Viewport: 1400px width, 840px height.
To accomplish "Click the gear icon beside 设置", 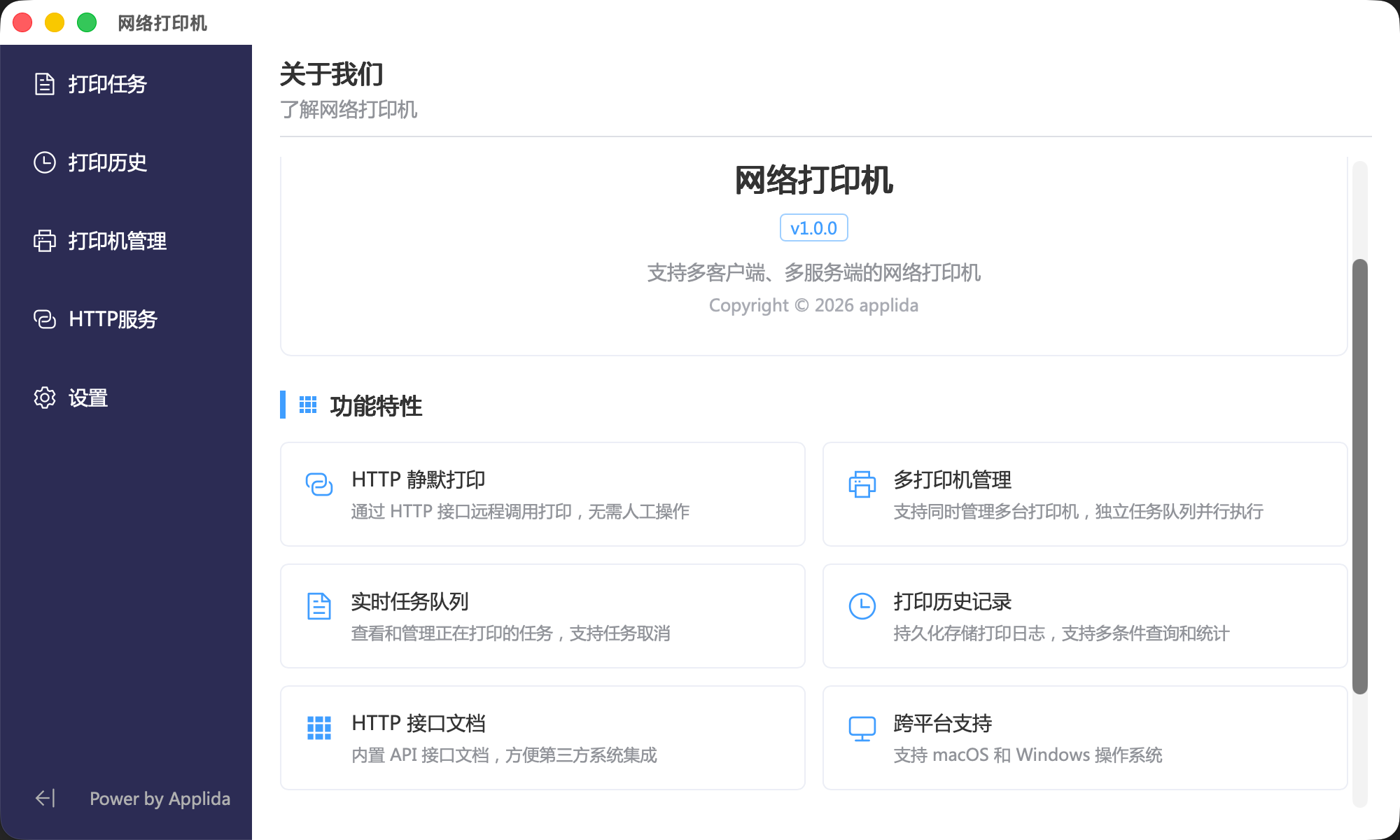I will 45,398.
